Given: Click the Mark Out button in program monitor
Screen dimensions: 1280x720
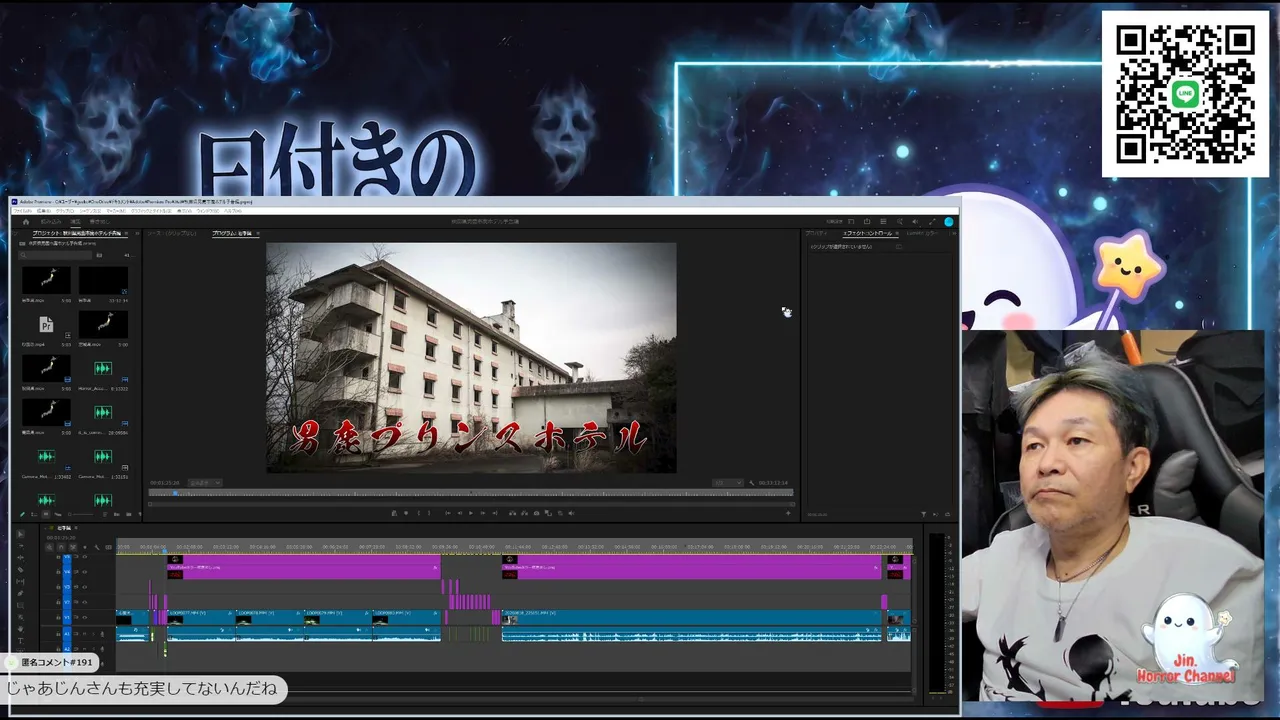Looking at the screenshot, I should coord(429,513).
